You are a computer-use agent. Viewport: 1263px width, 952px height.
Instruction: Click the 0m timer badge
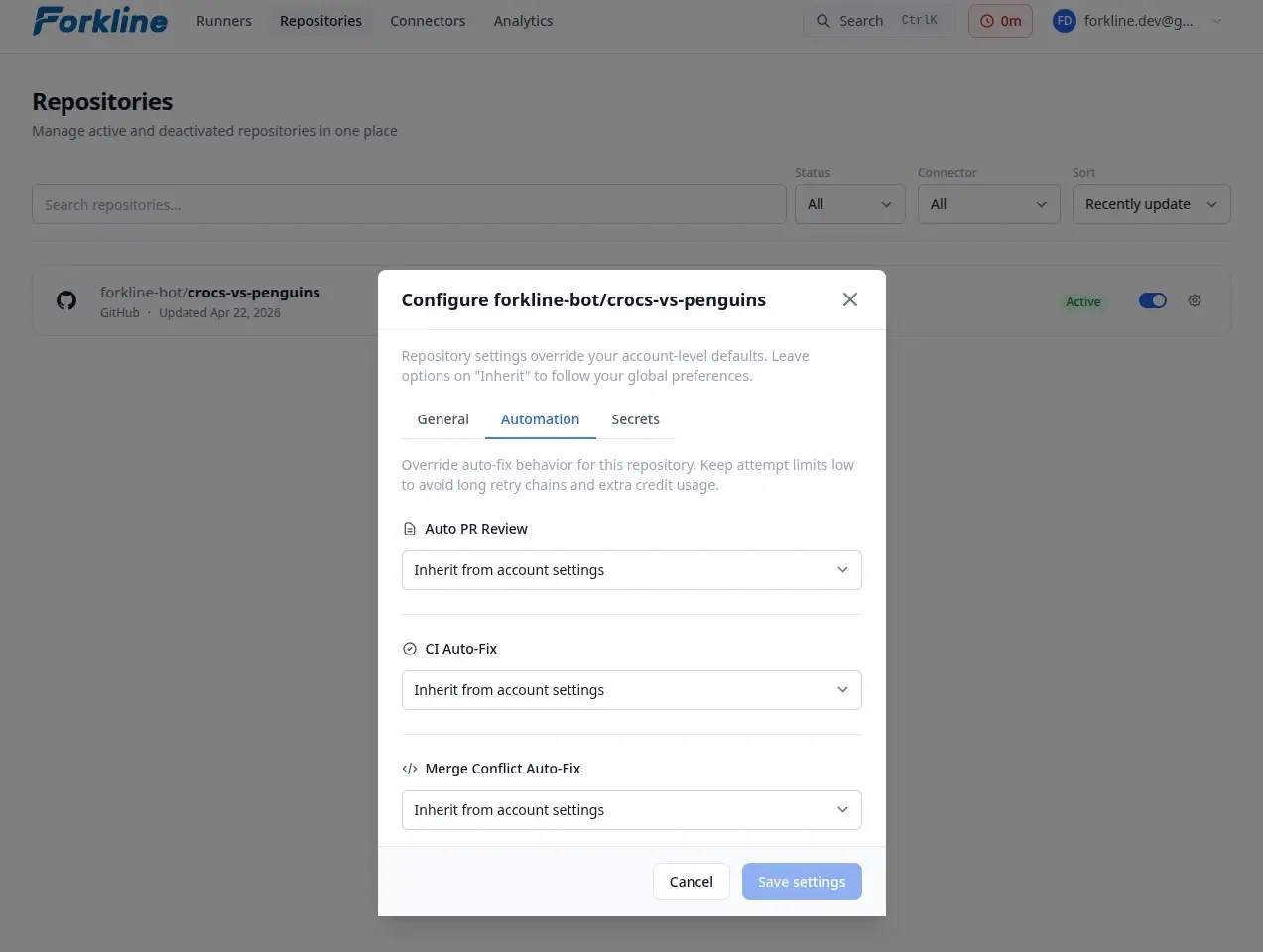coord(1000,21)
